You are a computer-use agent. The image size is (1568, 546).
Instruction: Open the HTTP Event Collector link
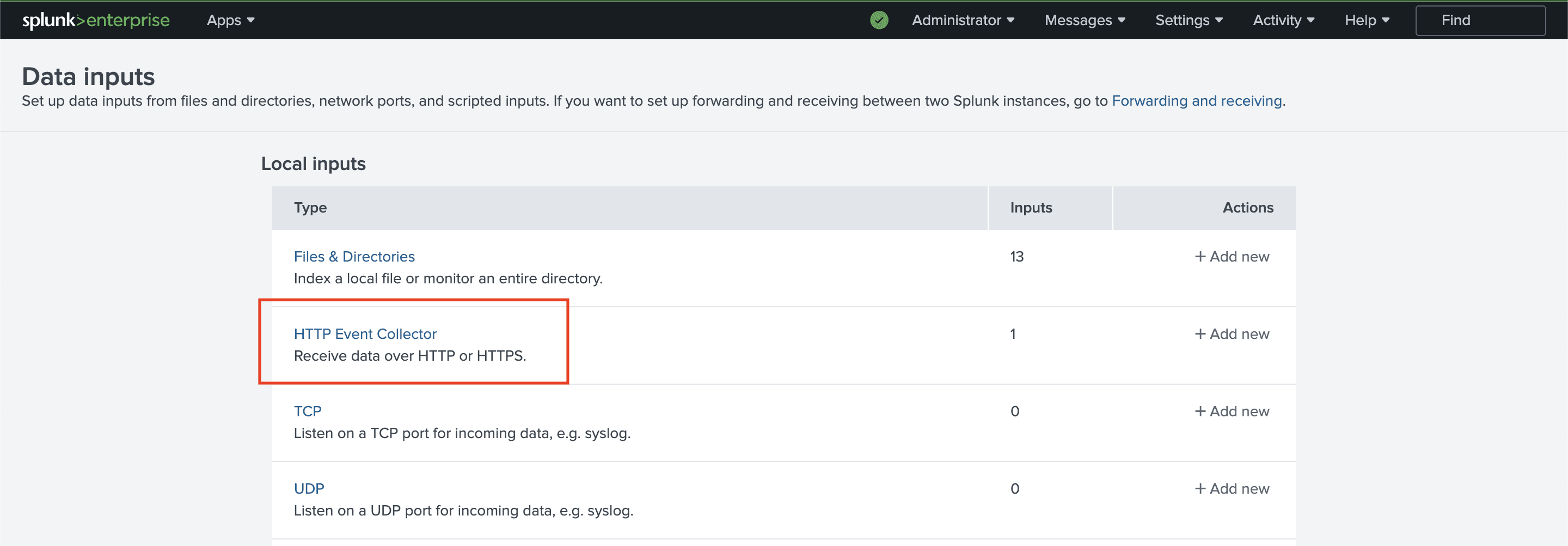point(365,334)
